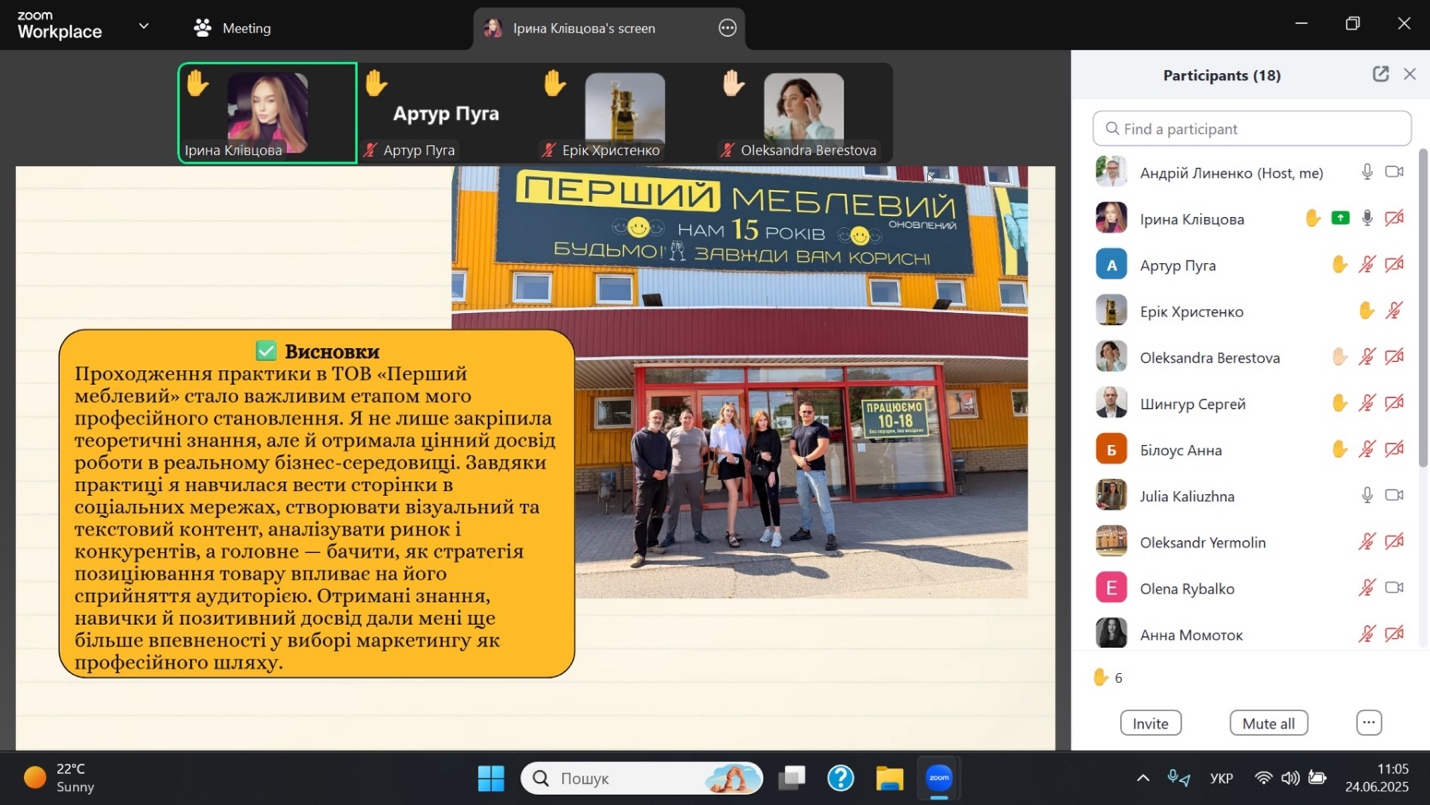Click Ірина Клівцова's raised hand icon

pyautogui.click(x=1313, y=218)
